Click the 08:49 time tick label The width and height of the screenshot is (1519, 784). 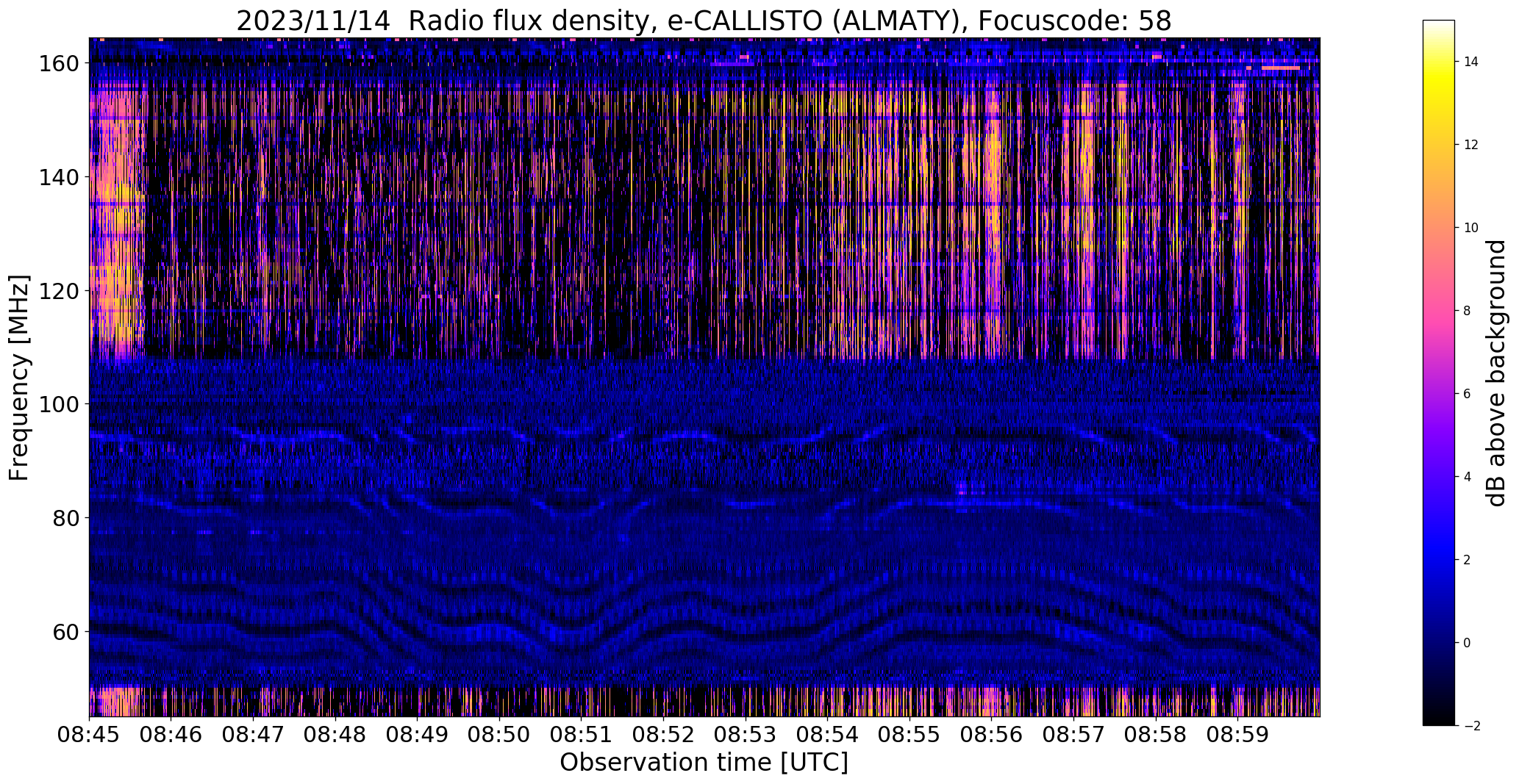coord(418,734)
